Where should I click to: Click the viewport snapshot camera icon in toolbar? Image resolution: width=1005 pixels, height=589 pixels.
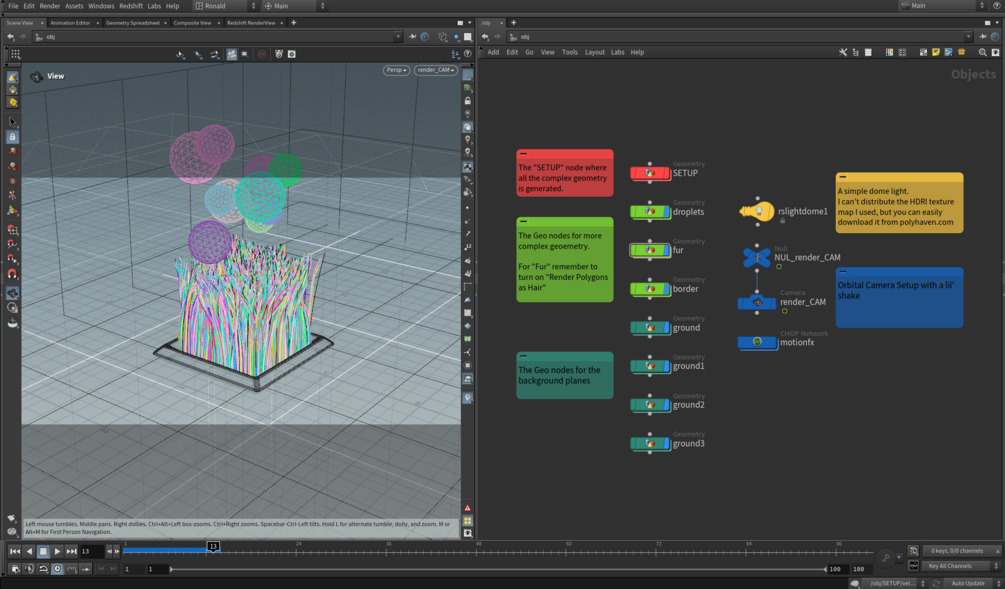point(292,54)
